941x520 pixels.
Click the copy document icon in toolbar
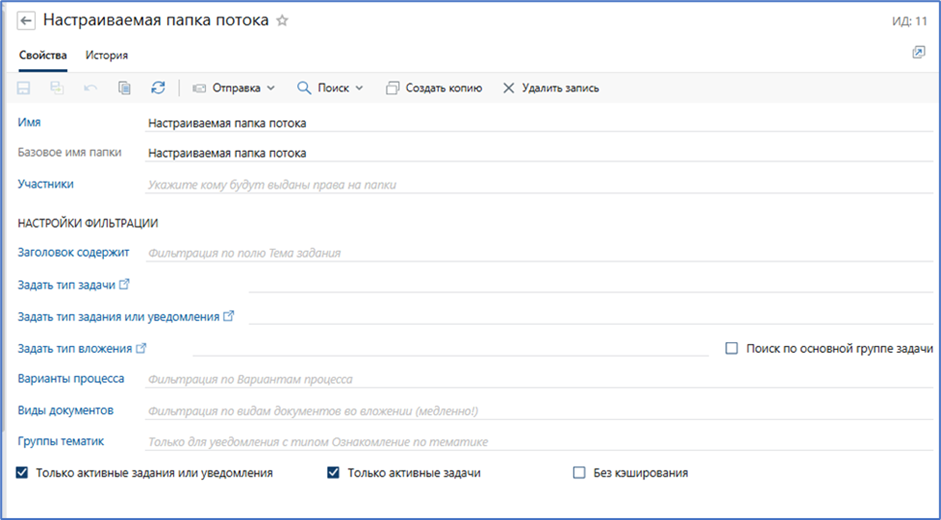tap(124, 88)
